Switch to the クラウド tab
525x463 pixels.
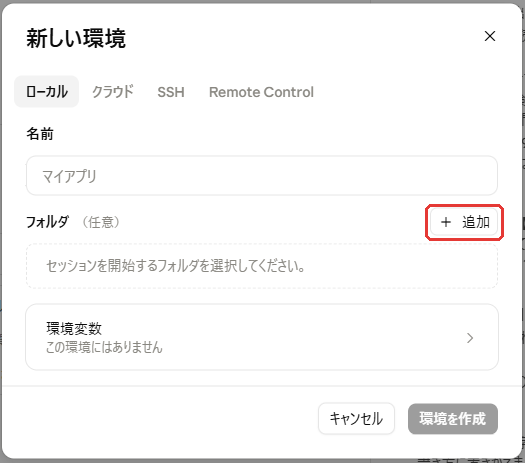113,92
